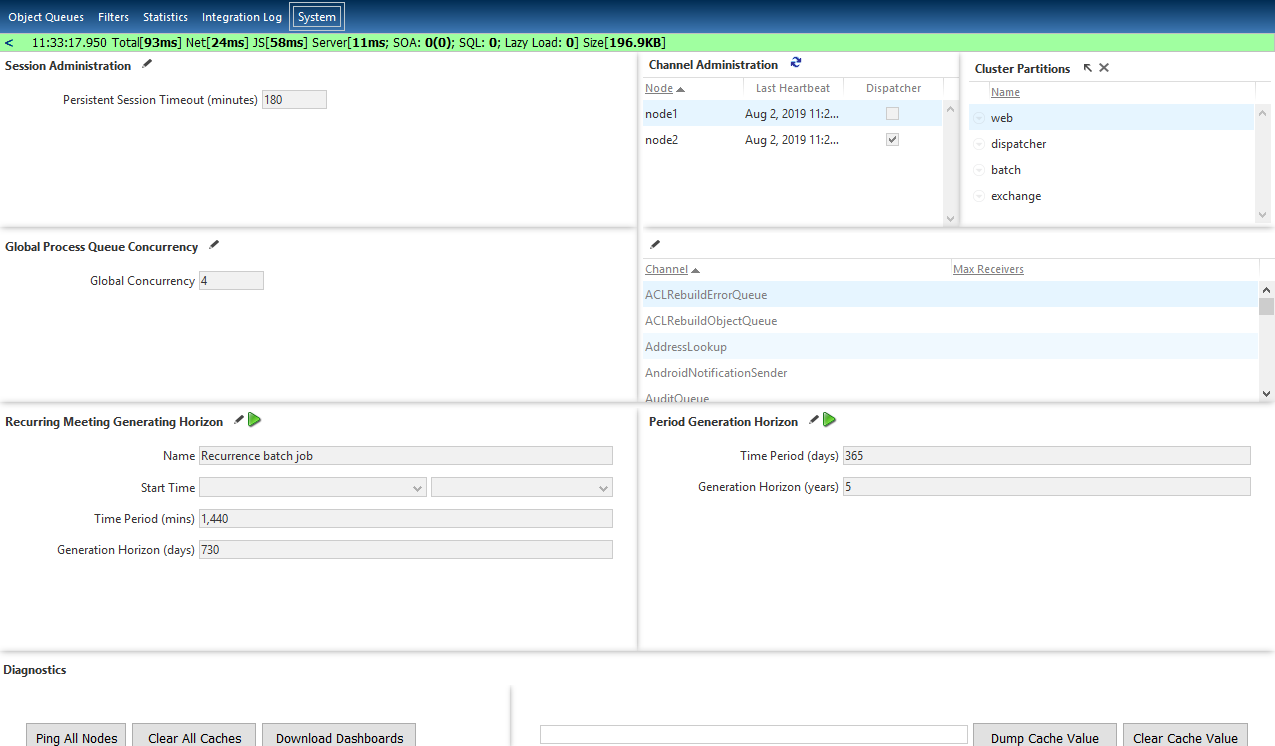Click the edit pencil beside Session Administration
The width and height of the screenshot is (1275, 746).
coord(147,64)
